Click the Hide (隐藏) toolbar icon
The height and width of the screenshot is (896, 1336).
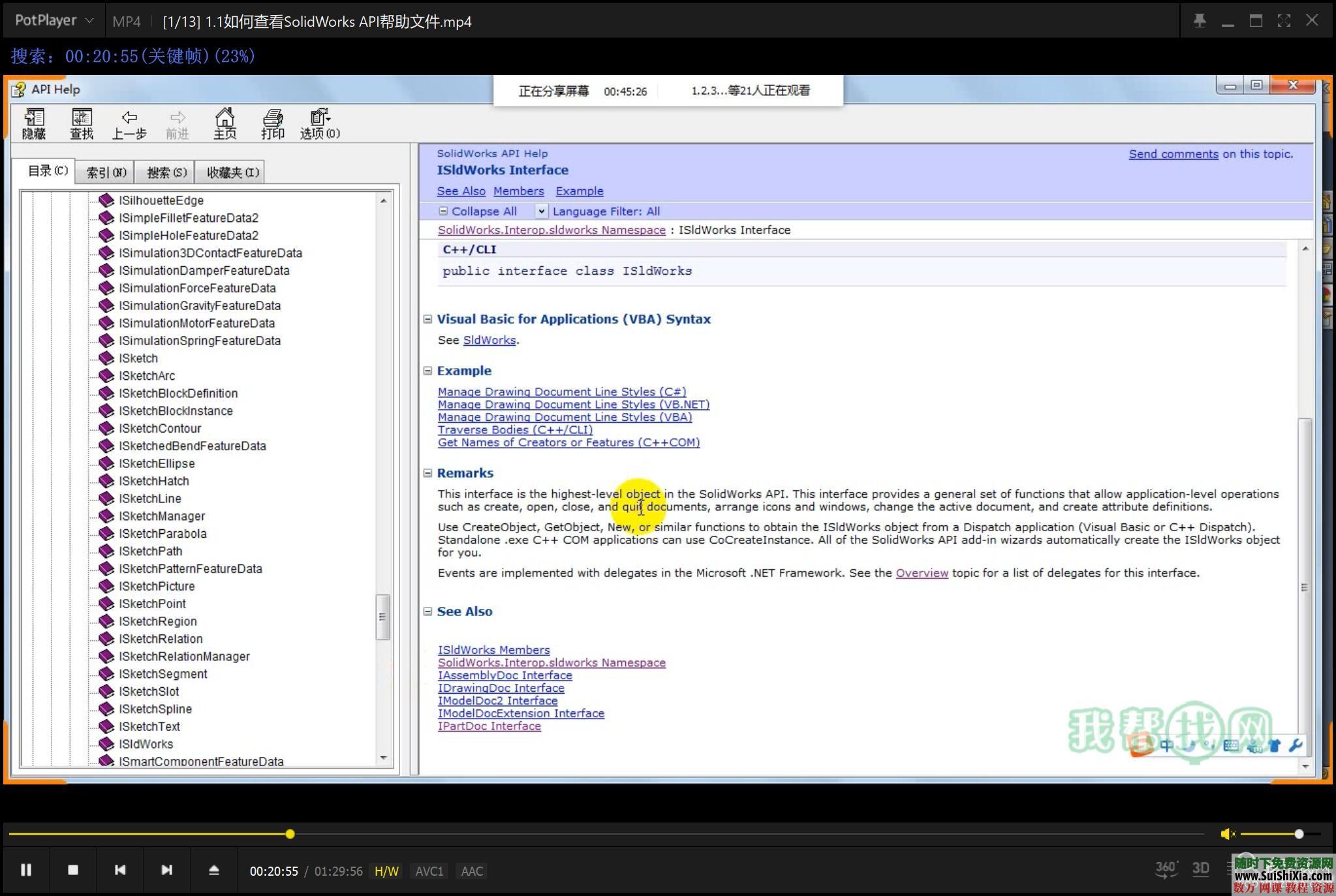pos(34,123)
